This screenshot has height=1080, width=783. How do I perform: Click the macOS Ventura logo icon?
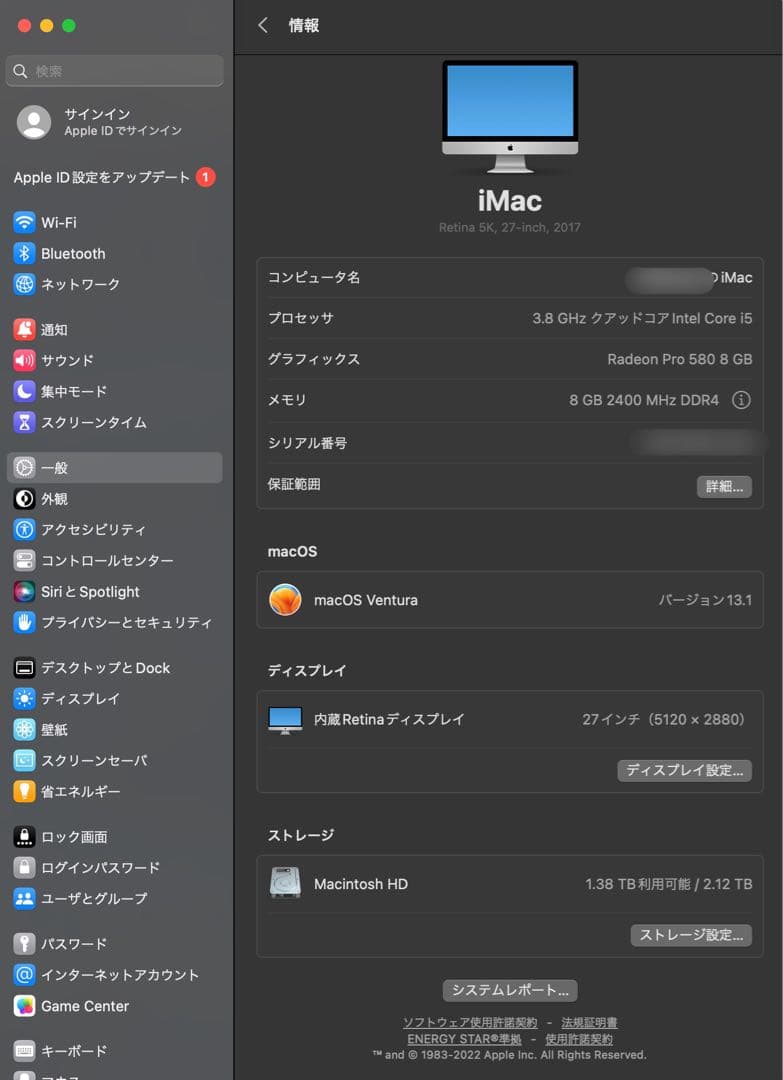point(285,600)
